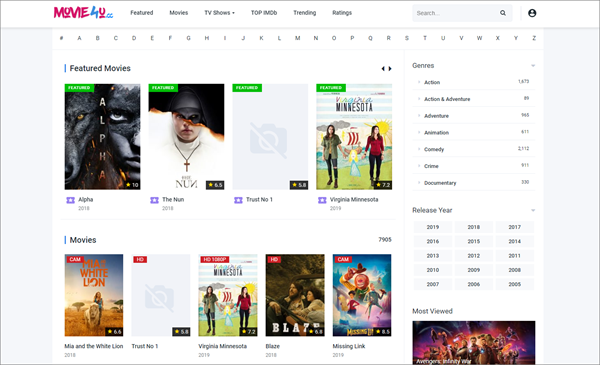Open the user account icon
Viewport: 600px width, 365px height.
tap(532, 13)
